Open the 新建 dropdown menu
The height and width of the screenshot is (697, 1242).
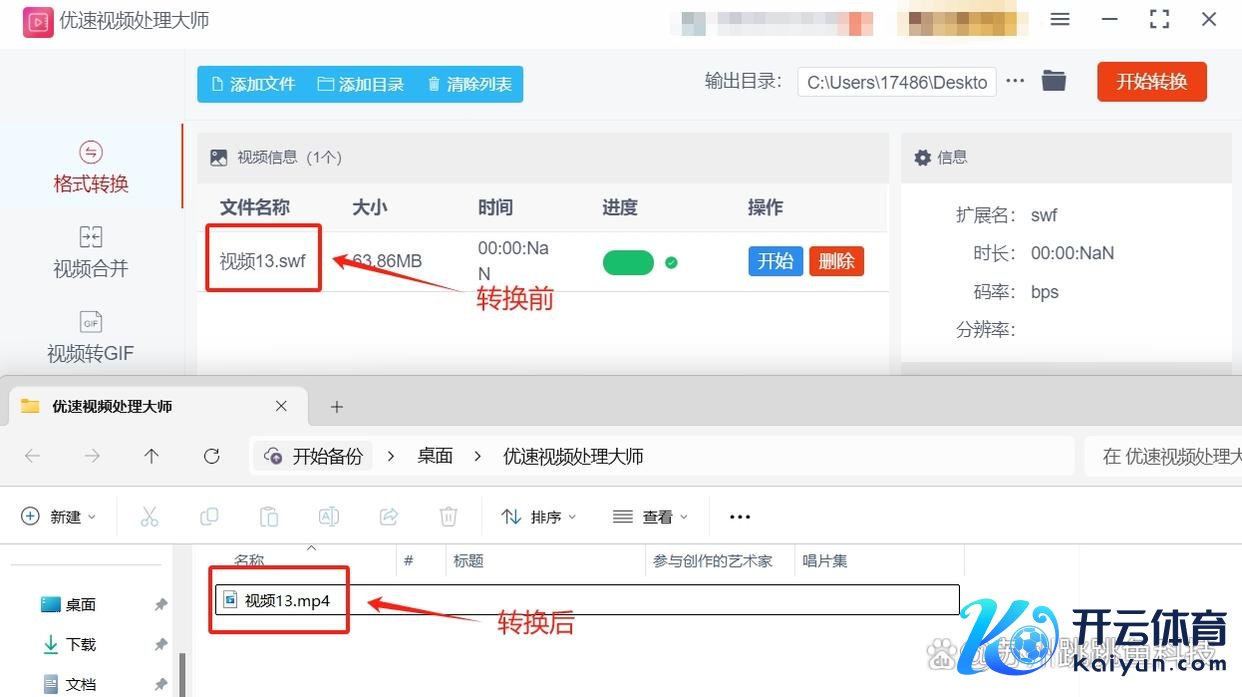click(x=59, y=516)
